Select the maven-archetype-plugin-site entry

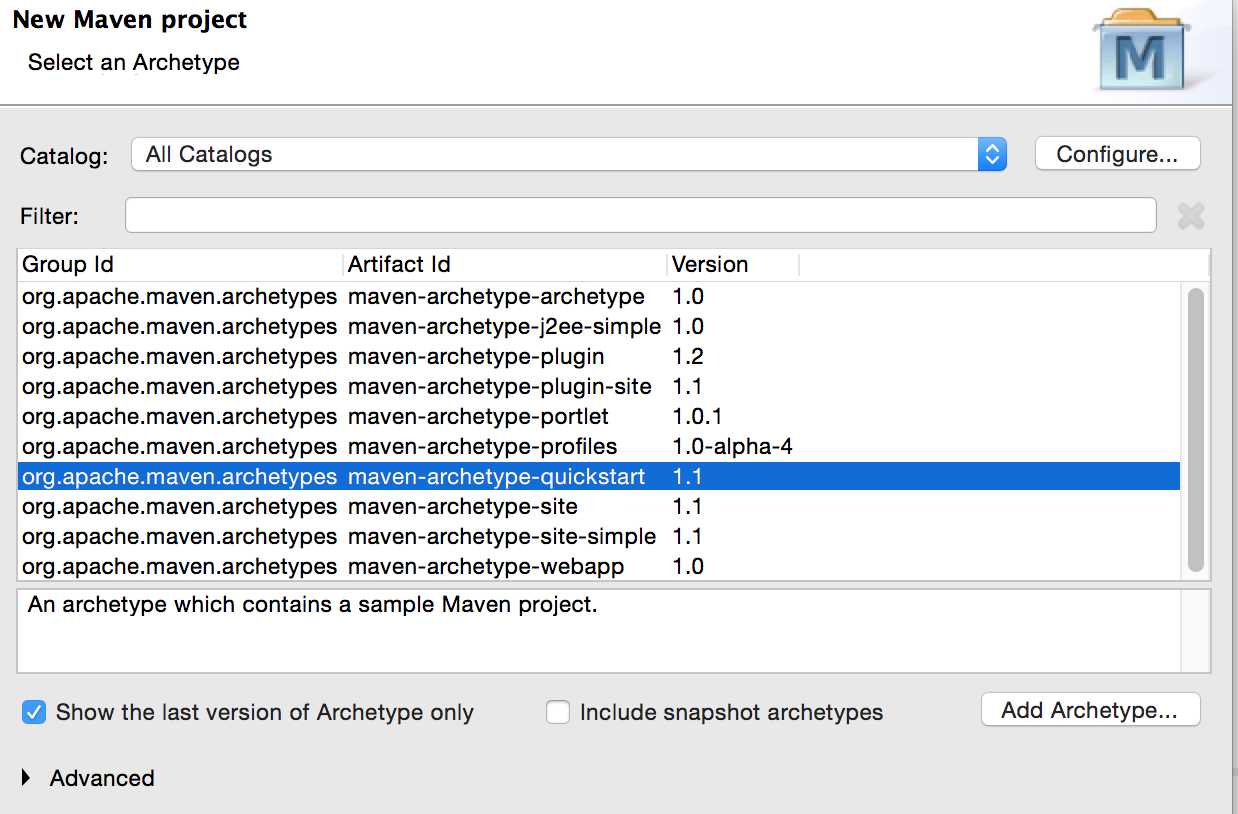coord(499,387)
